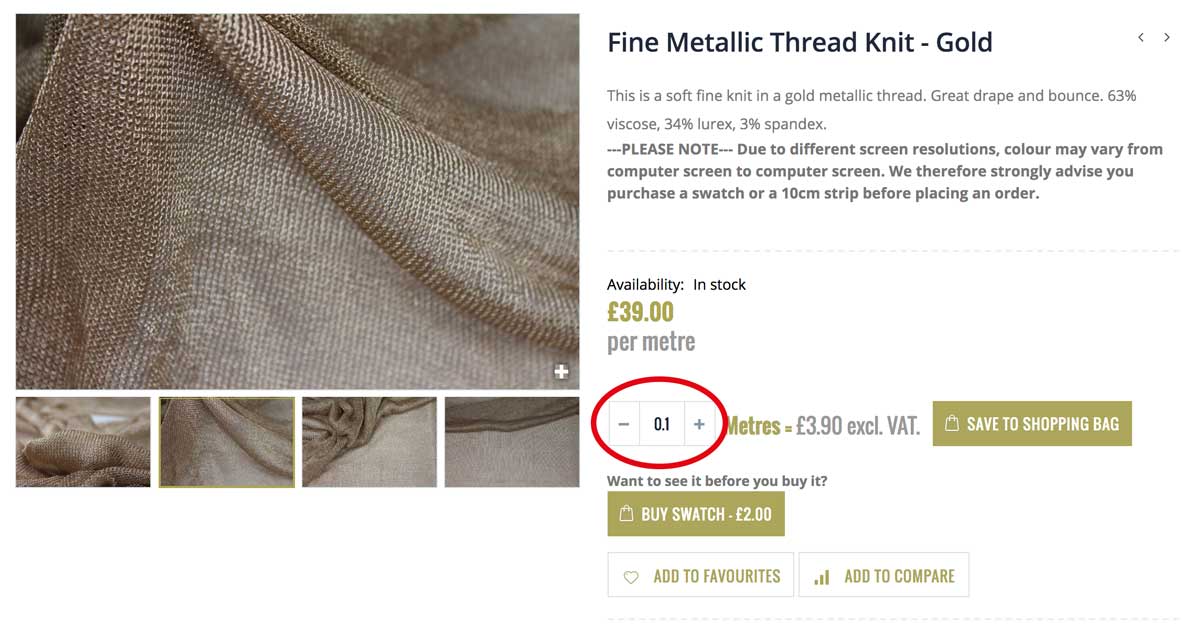Click the shopping bag icon on Save button
Viewport: 1200px width, 641px height.
(x=952, y=424)
